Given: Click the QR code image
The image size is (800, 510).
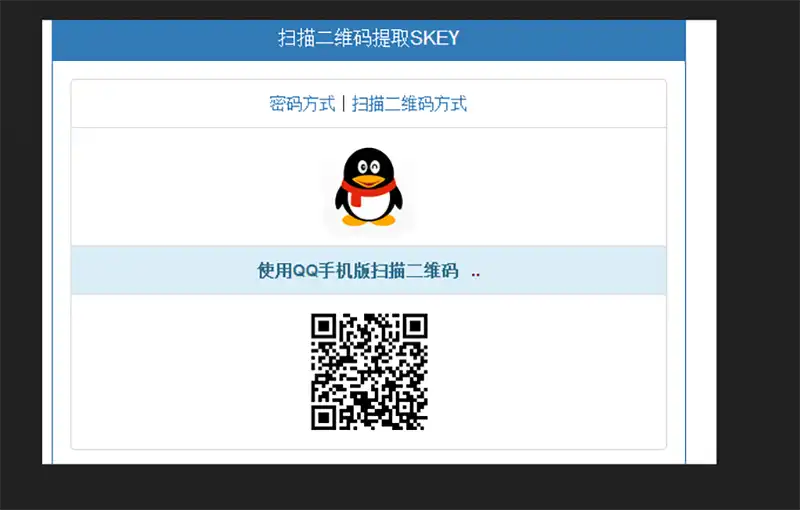Looking at the screenshot, I should [x=369, y=372].
